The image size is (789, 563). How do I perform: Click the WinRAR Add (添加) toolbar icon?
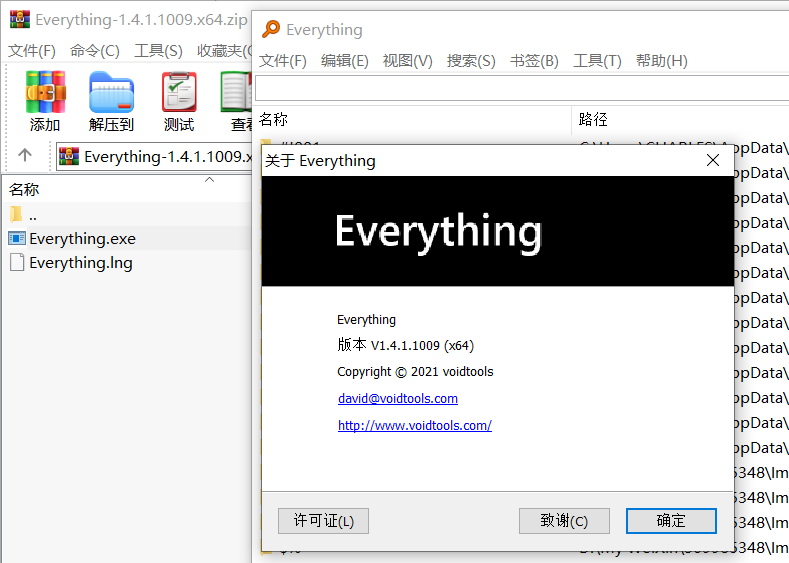tap(45, 92)
